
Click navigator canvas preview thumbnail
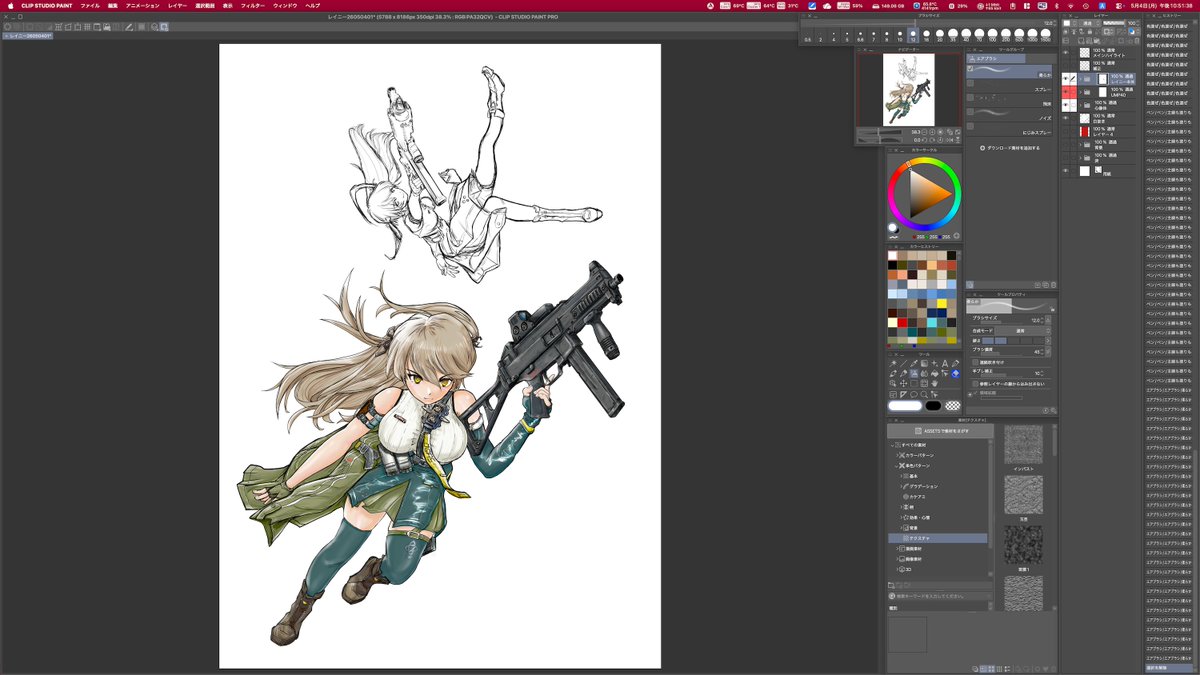point(908,90)
